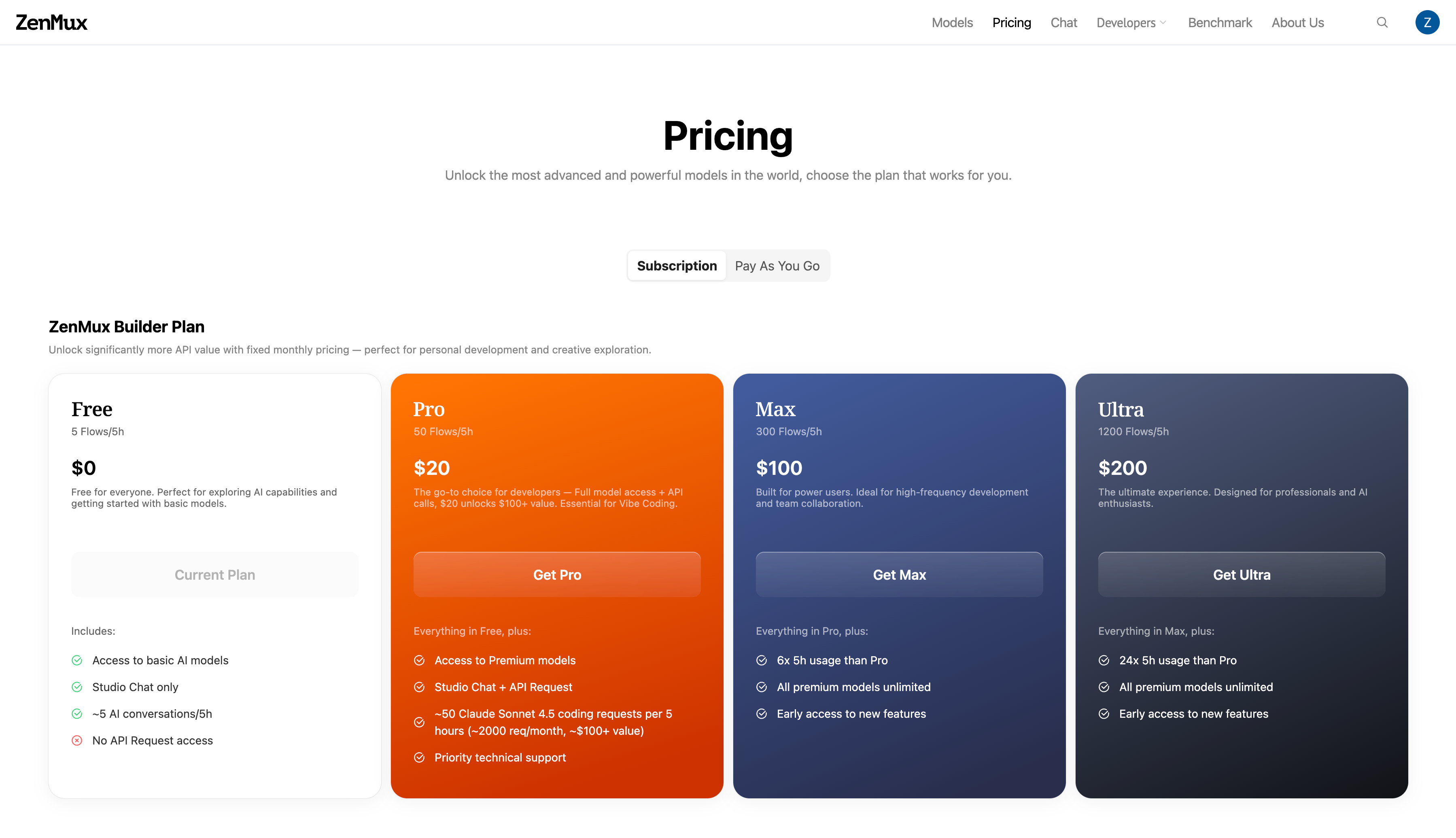Click the checkmark beside Priority technical support
The height and width of the screenshot is (838, 1456).
(x=419, y=757)
